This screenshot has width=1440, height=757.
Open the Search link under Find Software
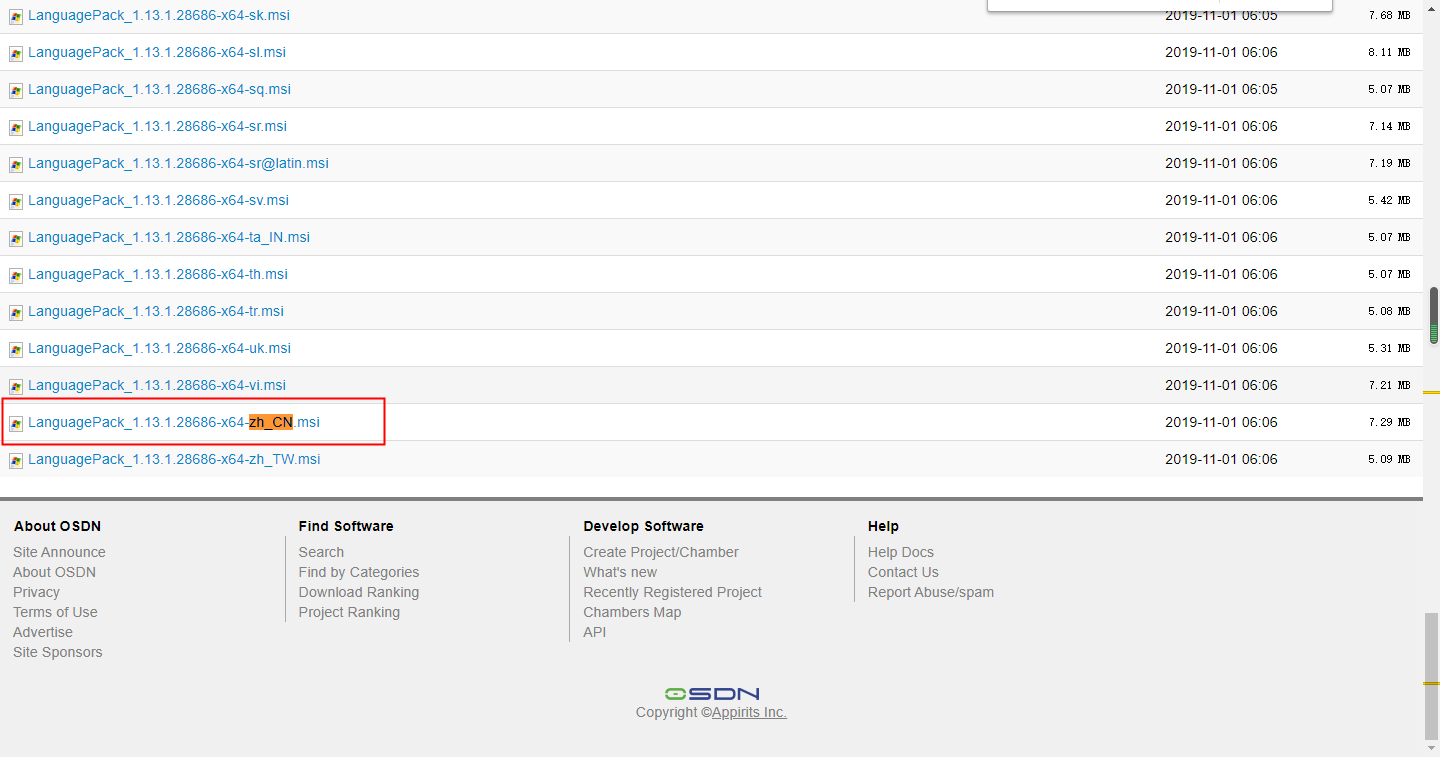point(321,552)
